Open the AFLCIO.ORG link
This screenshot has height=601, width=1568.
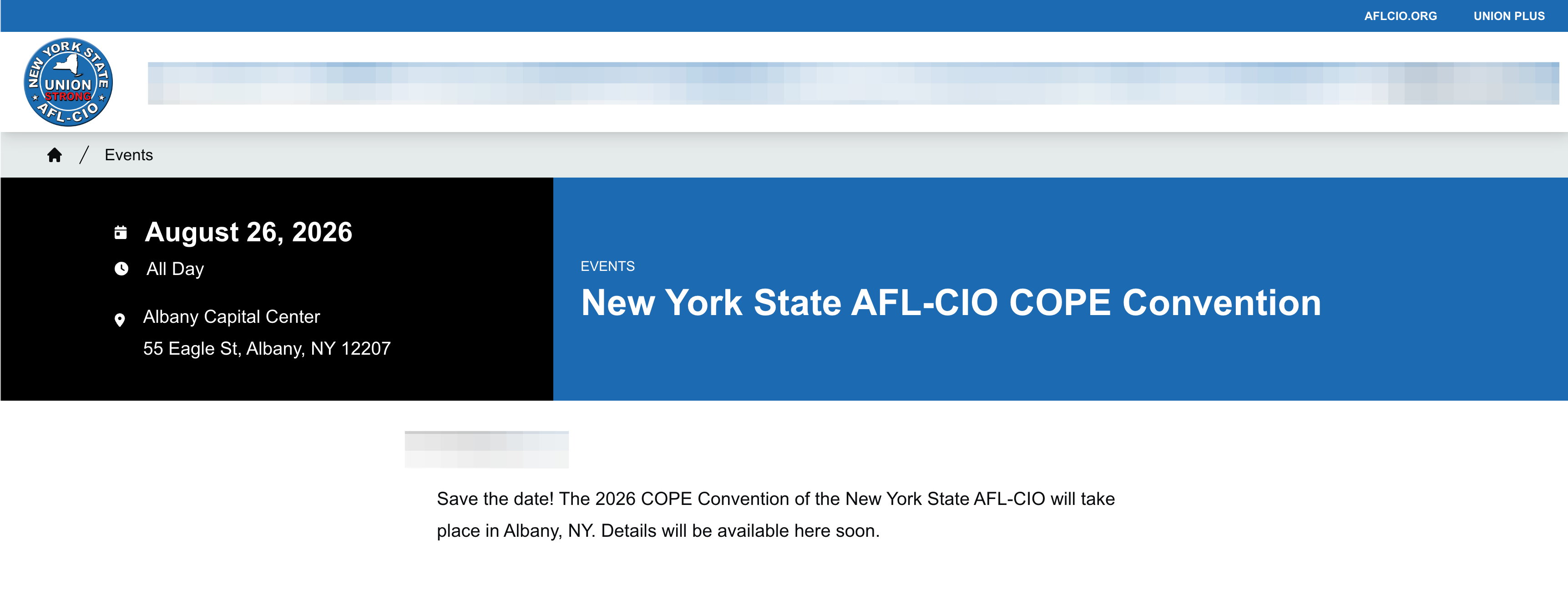tap(1400, 16)
